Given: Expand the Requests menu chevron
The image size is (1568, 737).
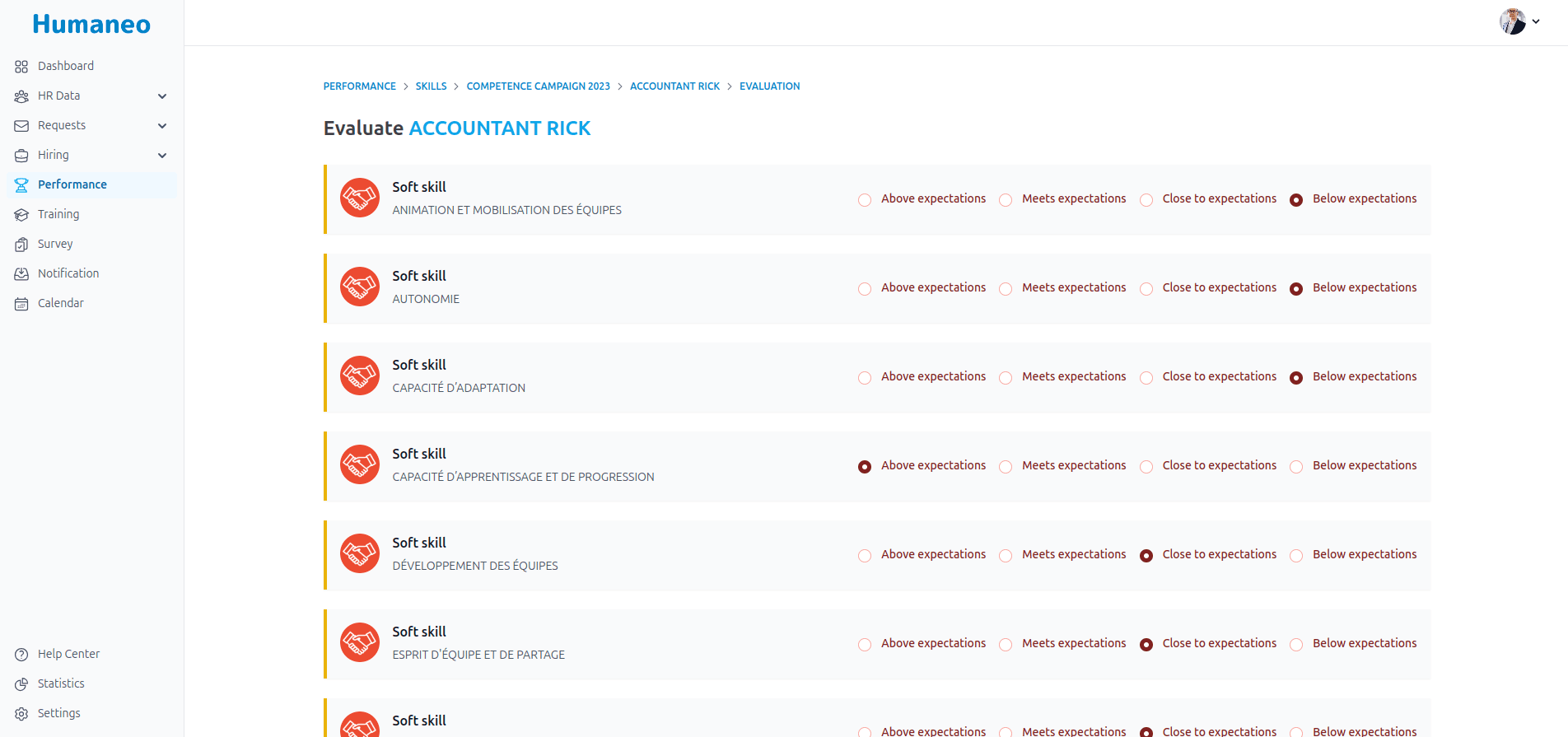Looking at the screenshot, I should (162, 126).
